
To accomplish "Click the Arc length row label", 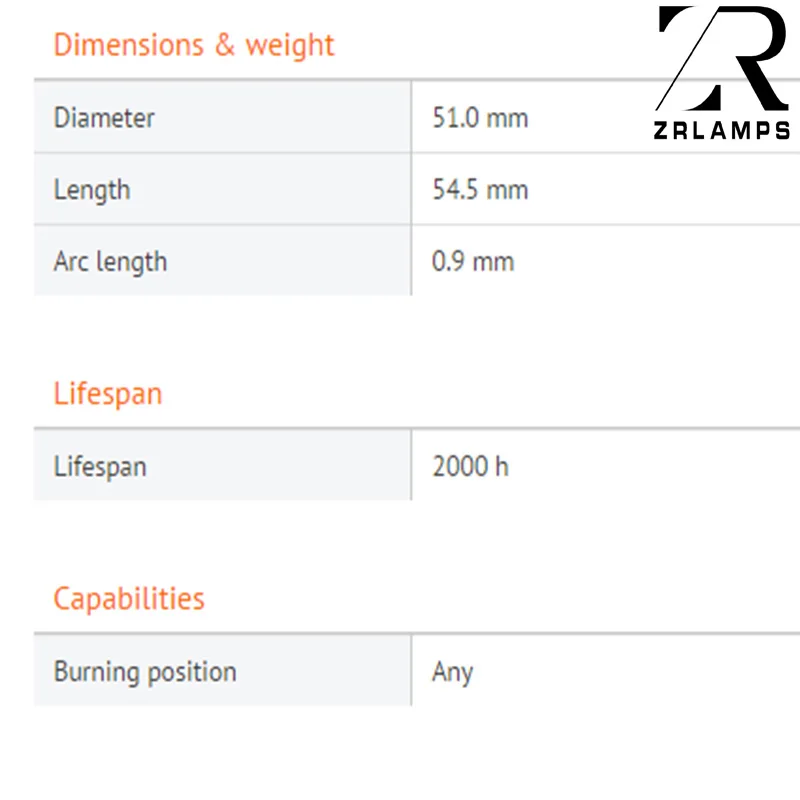I will coord(110,262).
